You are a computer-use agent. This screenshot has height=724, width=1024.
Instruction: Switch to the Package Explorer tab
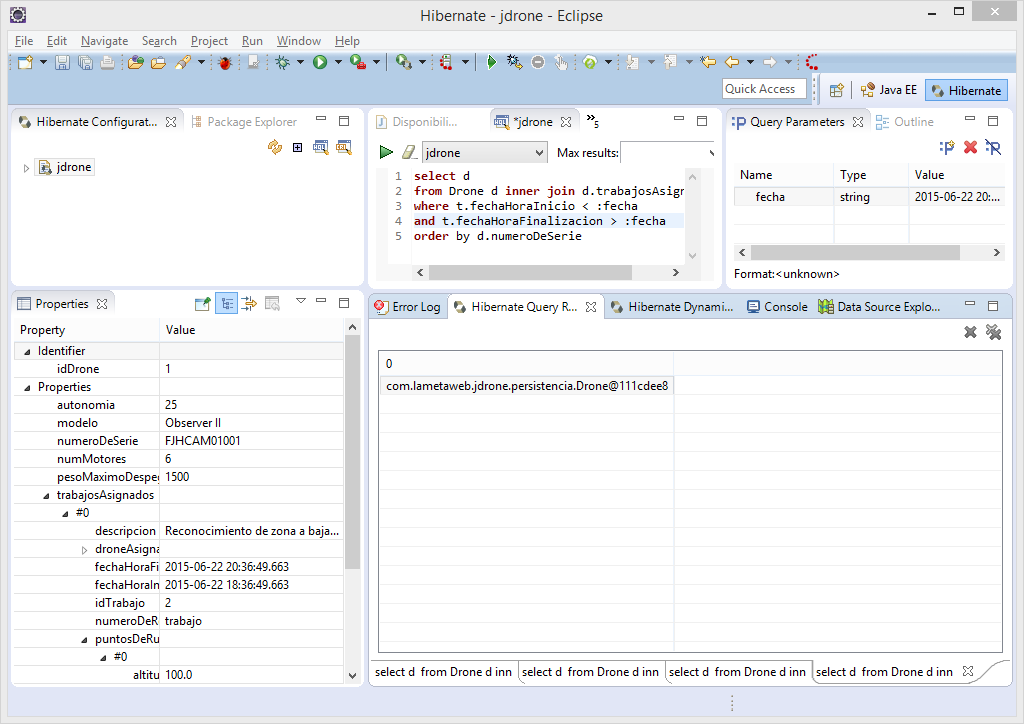244,121
